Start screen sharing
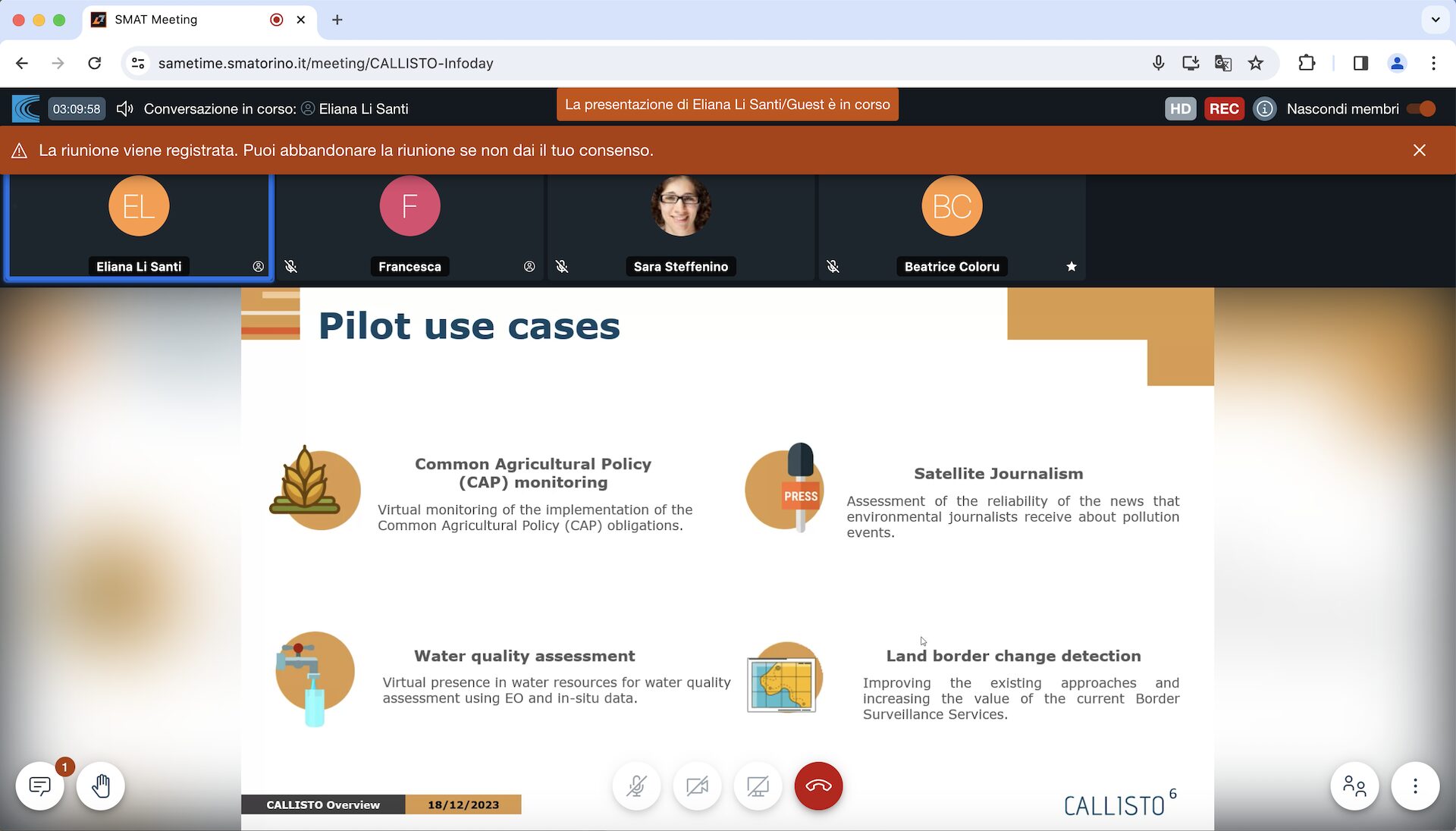 tap(758, 786)
